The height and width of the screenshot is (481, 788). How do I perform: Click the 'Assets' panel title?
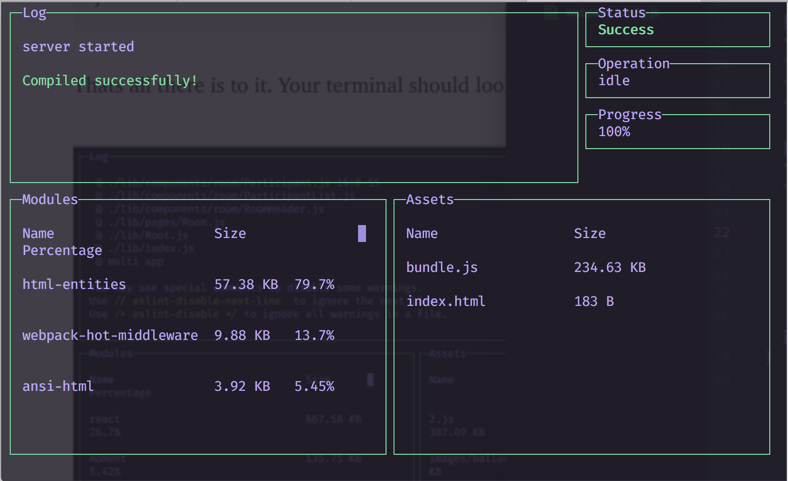pyautogui.click(x=430, y=200)
